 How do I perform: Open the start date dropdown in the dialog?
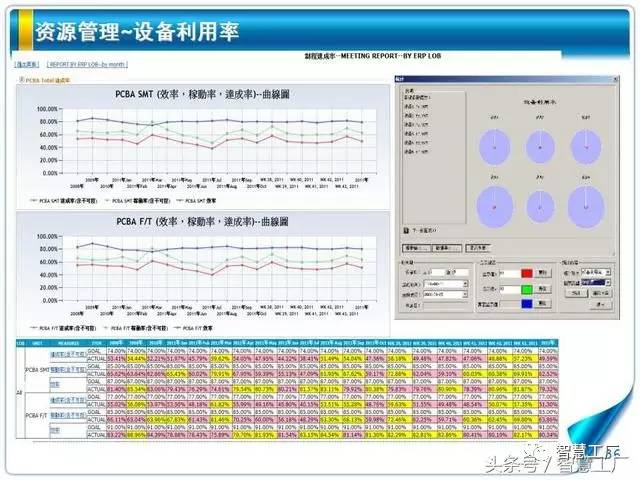point(466,285)
